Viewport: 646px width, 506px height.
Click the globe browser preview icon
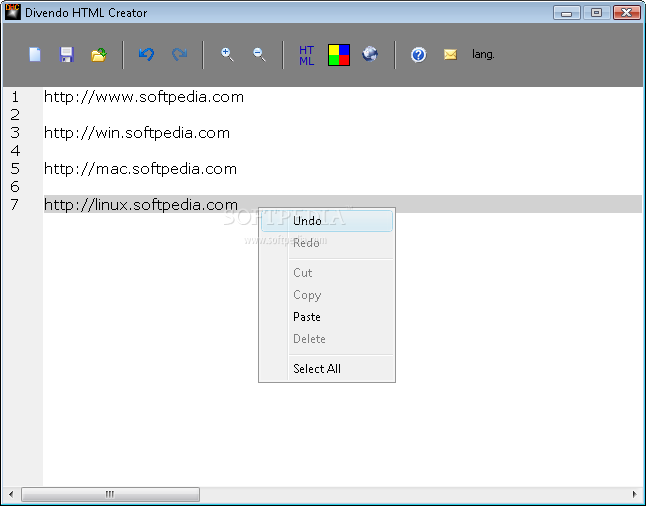pyautogui.click(x=370, y=54)
